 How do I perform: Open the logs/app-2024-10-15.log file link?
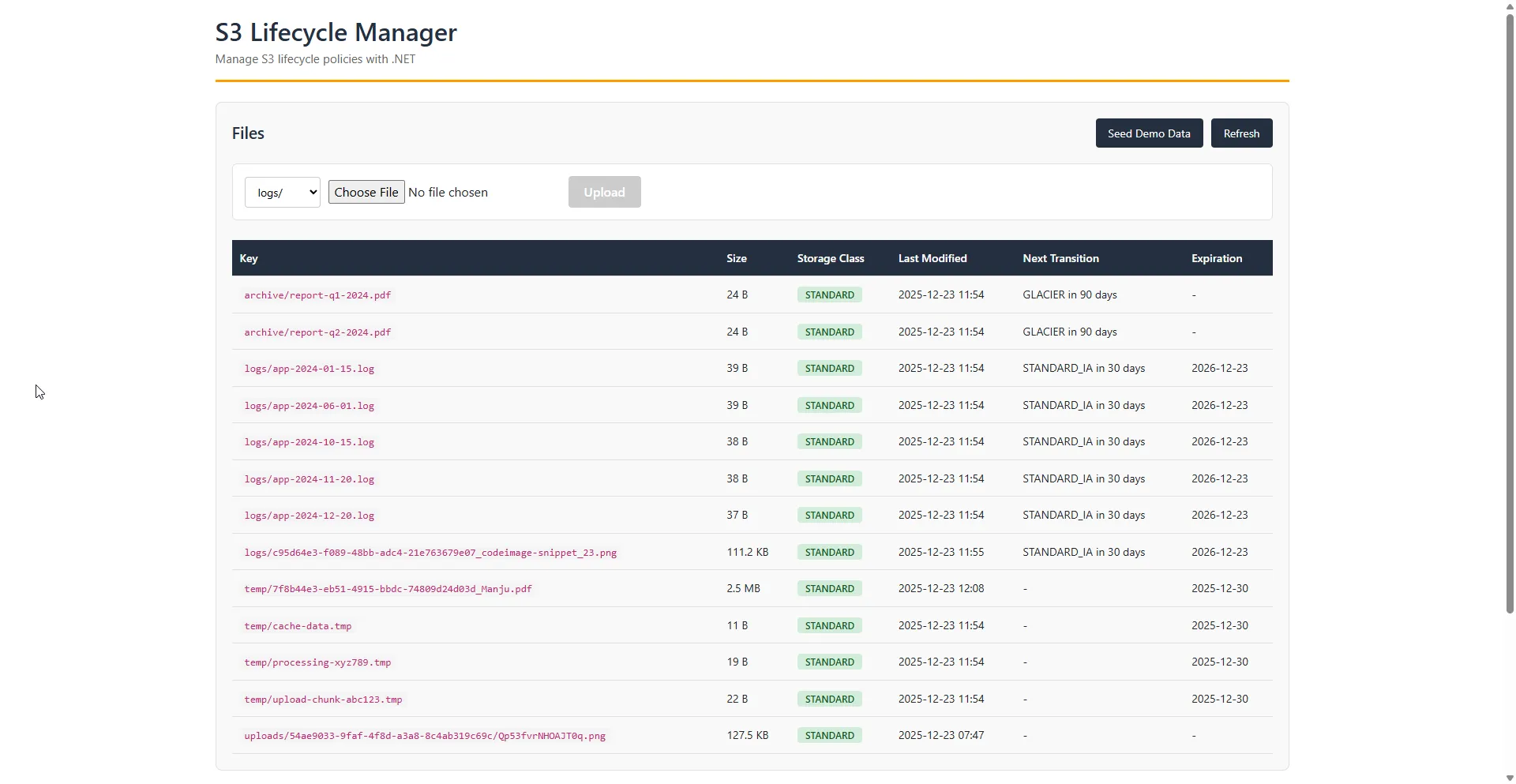click(x=310, y=441)
